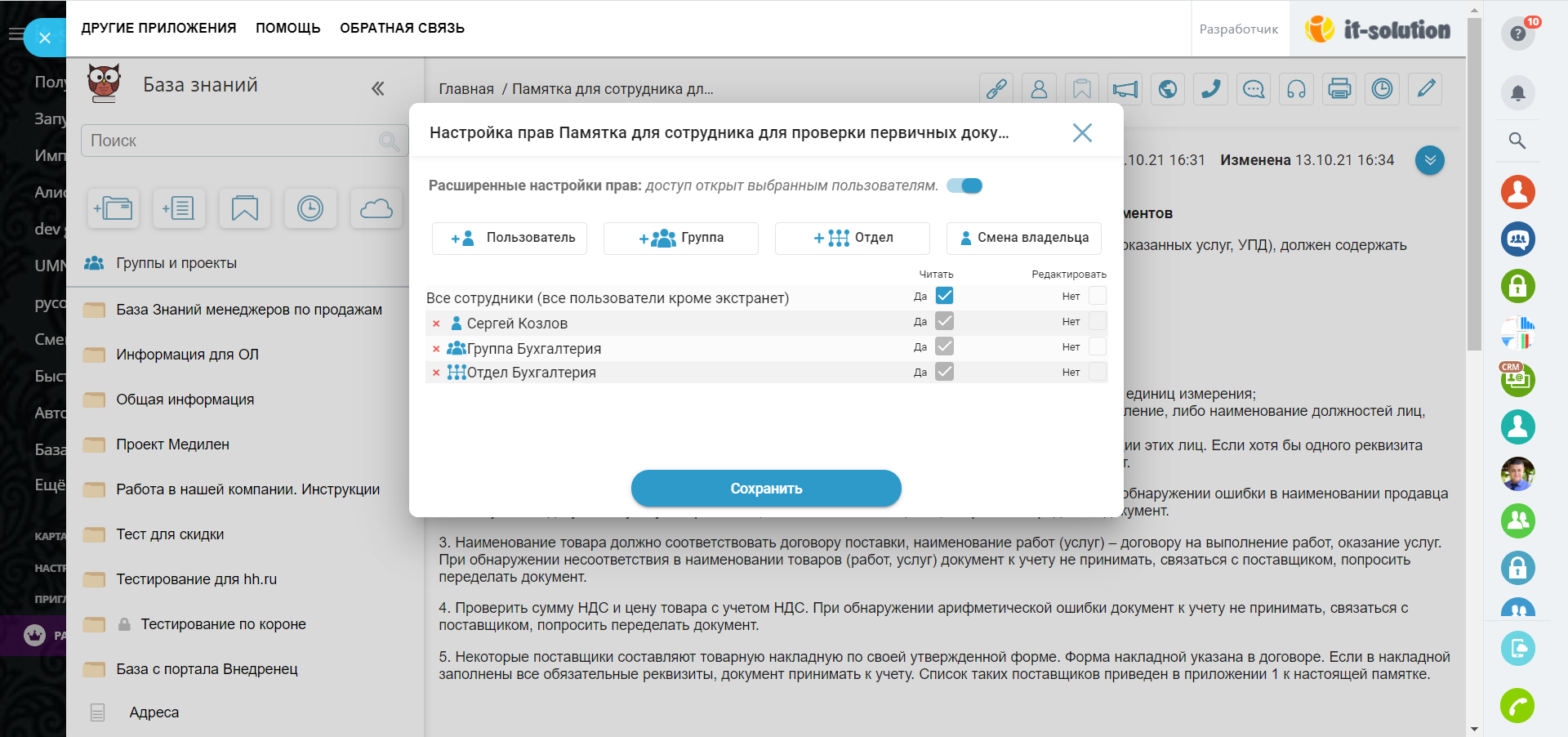Add a new article from the sidebar

pyautogui.click(x=179, y=208)
